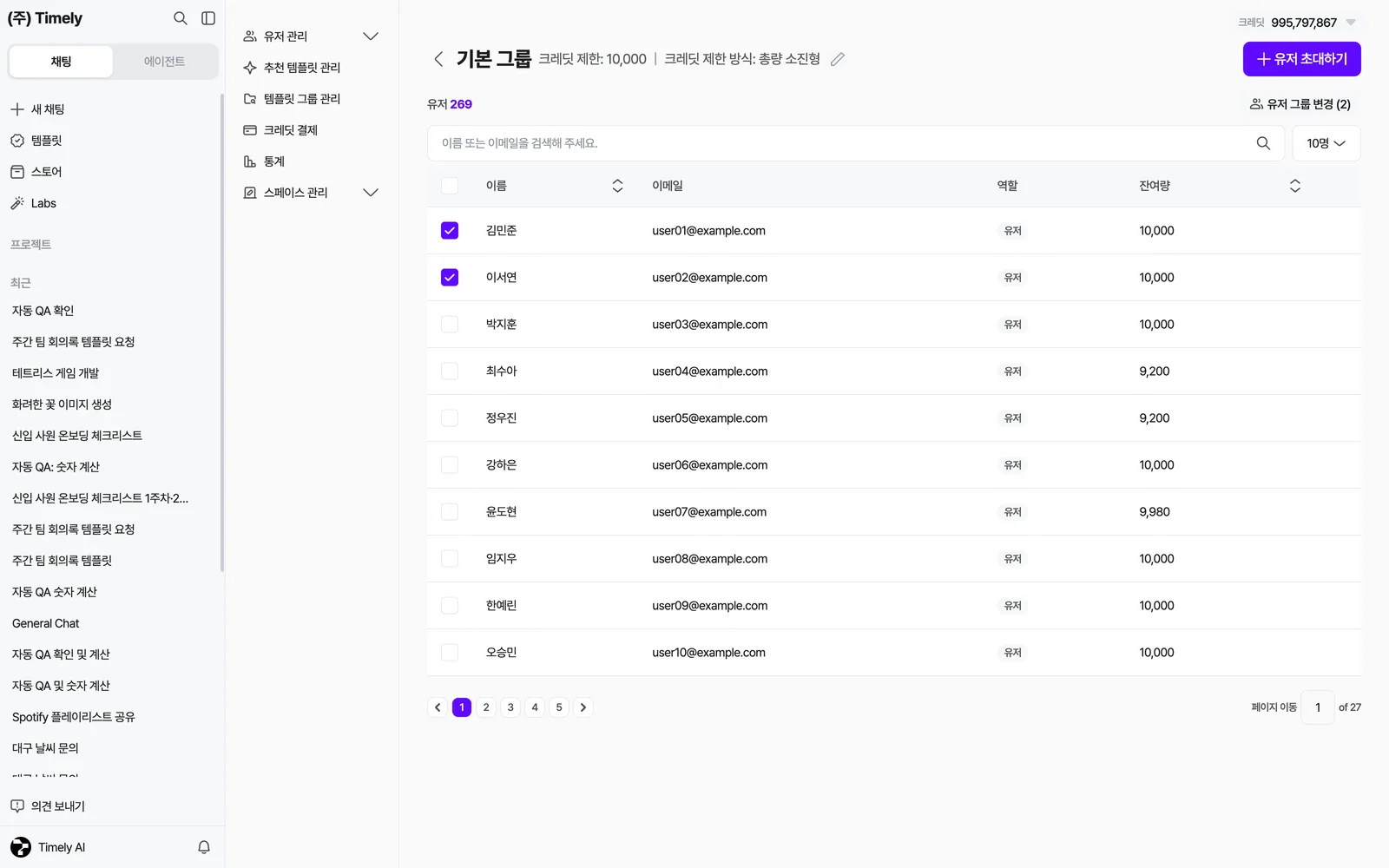This screenshot has height=868, width=1389.
Task: Click the notification bell icon
Action: tap(204, 847)
